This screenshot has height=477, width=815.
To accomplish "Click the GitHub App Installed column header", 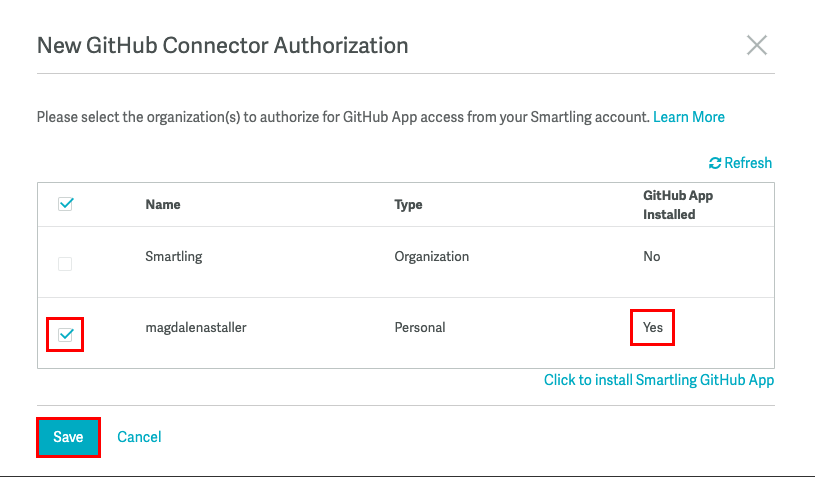I will point(677,205).
